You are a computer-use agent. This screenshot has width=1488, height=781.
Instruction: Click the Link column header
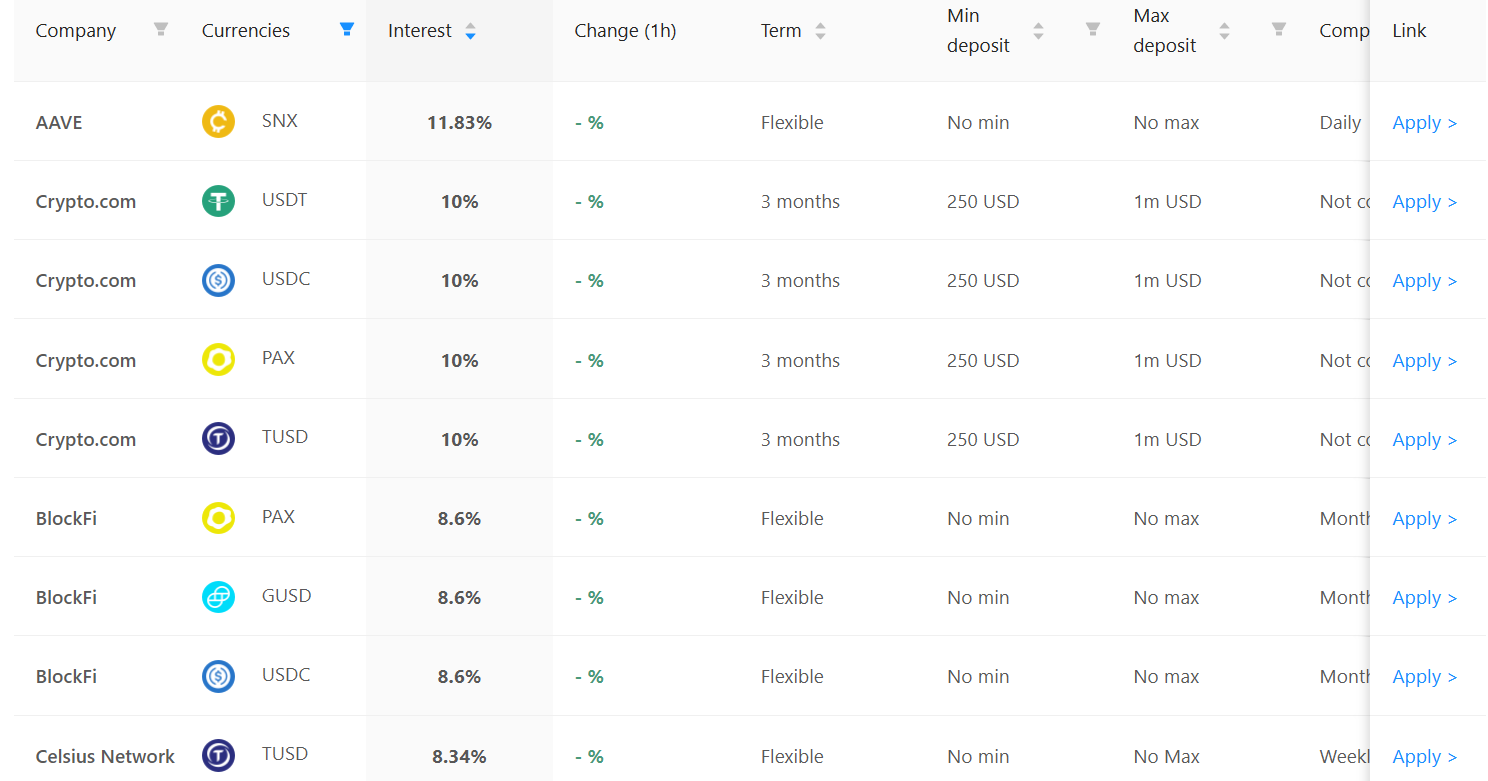click(1409, 31)
